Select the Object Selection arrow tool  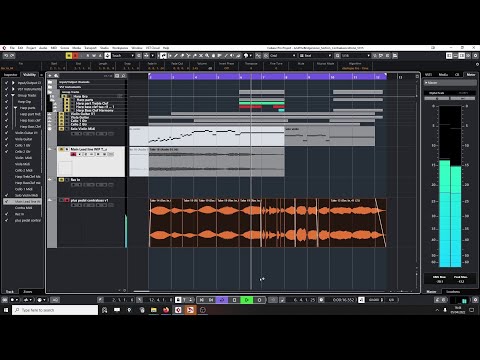(163, 56)
